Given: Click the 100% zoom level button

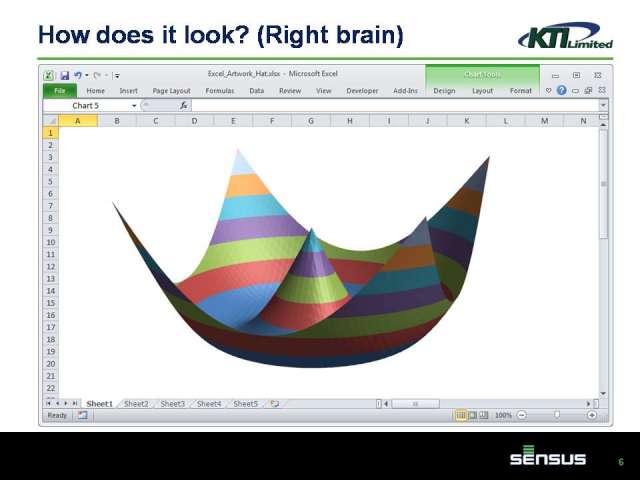Looking at the screenshot, I should tap(503, 416).
